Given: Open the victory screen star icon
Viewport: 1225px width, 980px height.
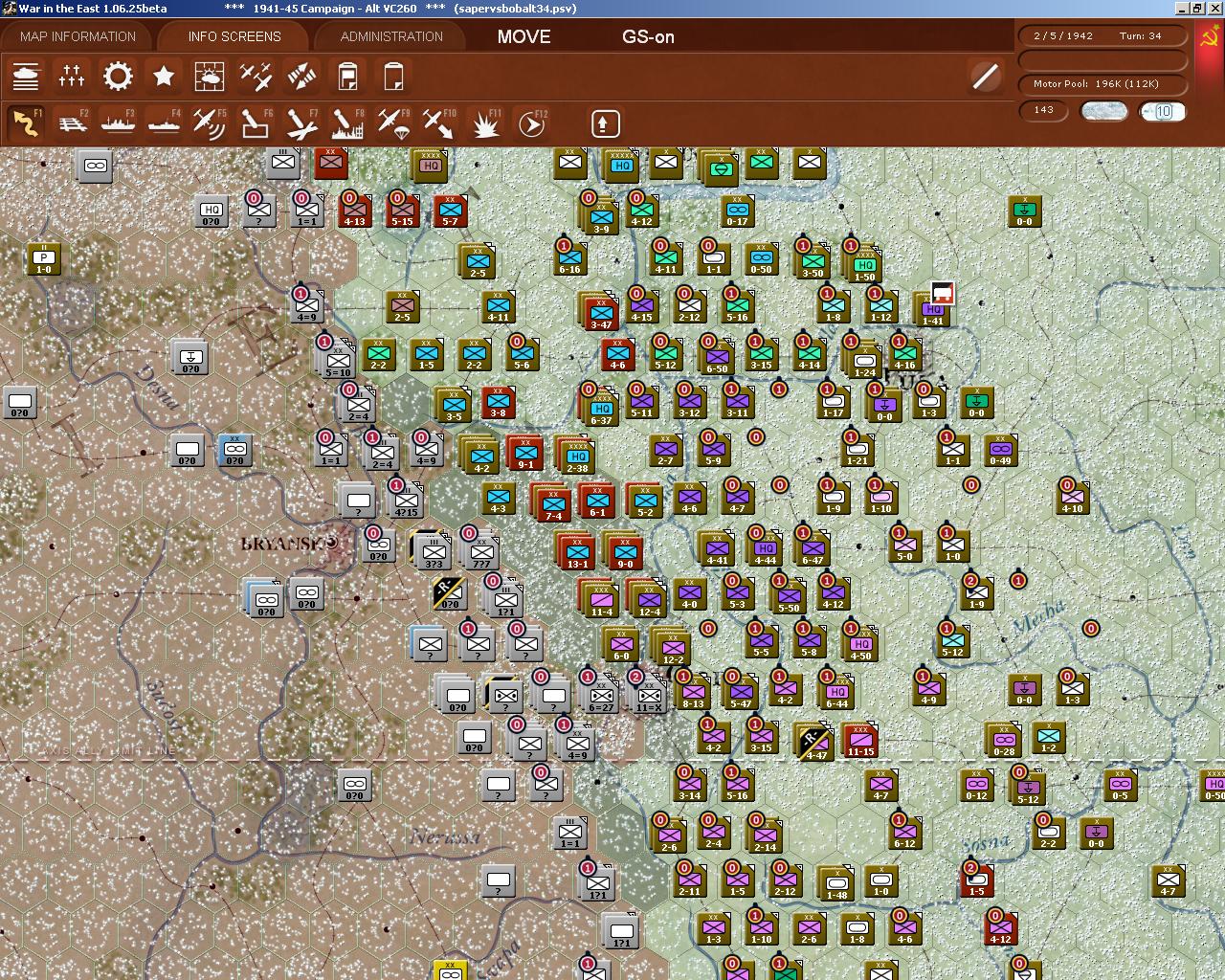Looking at the screenshot, I should click(x=164, y=76).
